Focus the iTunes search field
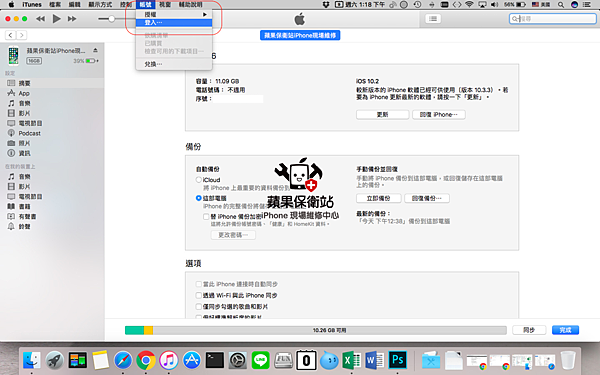The height and width of the screenshot is (375, 600). [x=553, y=18]
